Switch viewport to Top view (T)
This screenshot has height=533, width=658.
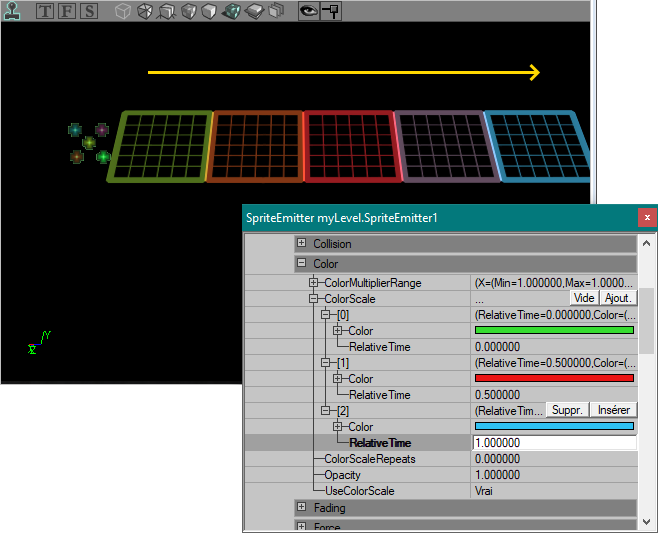point(45,11)
